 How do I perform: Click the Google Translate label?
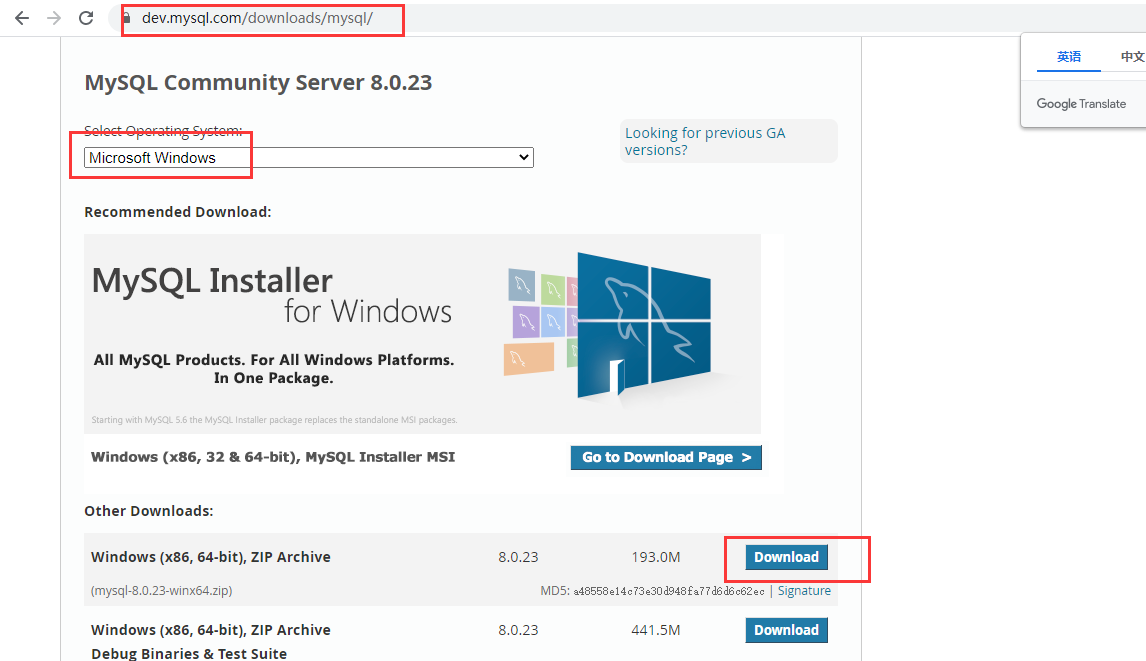pyautogui.click(x=1081, y=104)
